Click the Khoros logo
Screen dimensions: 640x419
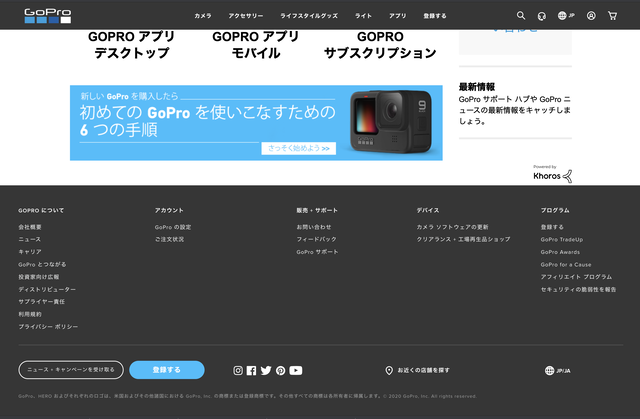point(553,174)
